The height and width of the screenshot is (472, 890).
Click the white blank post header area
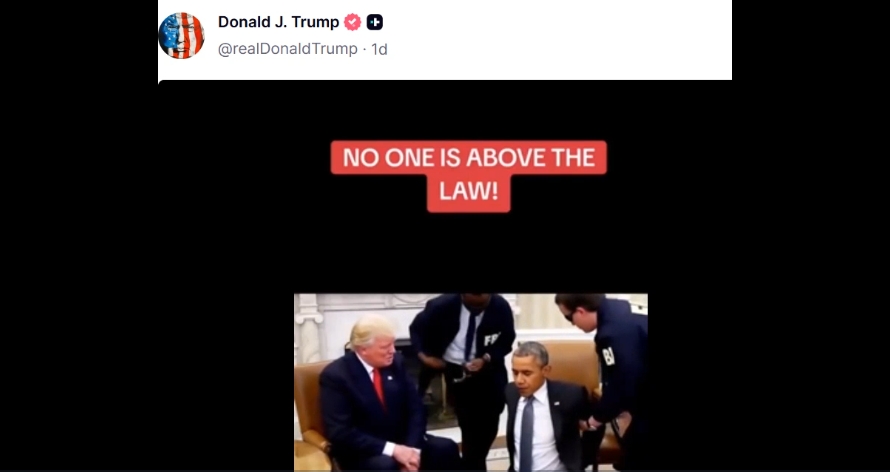pos(559,40)
